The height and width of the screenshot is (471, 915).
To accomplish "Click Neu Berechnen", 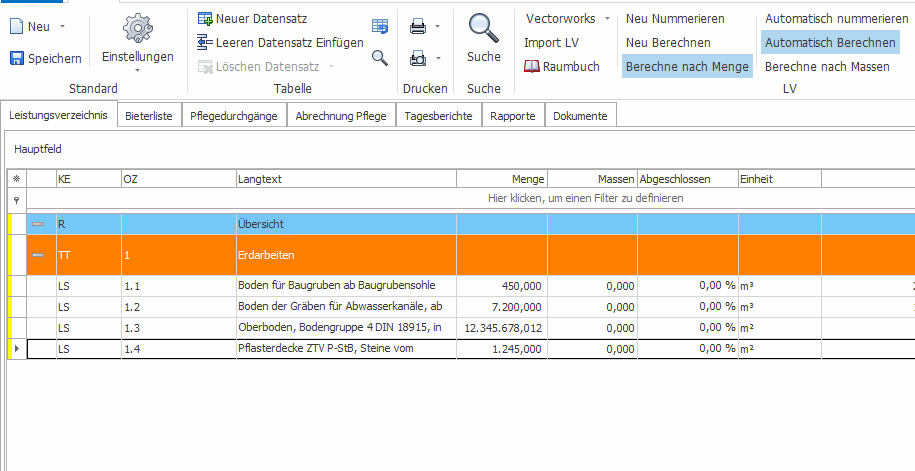I will [668, 43].
